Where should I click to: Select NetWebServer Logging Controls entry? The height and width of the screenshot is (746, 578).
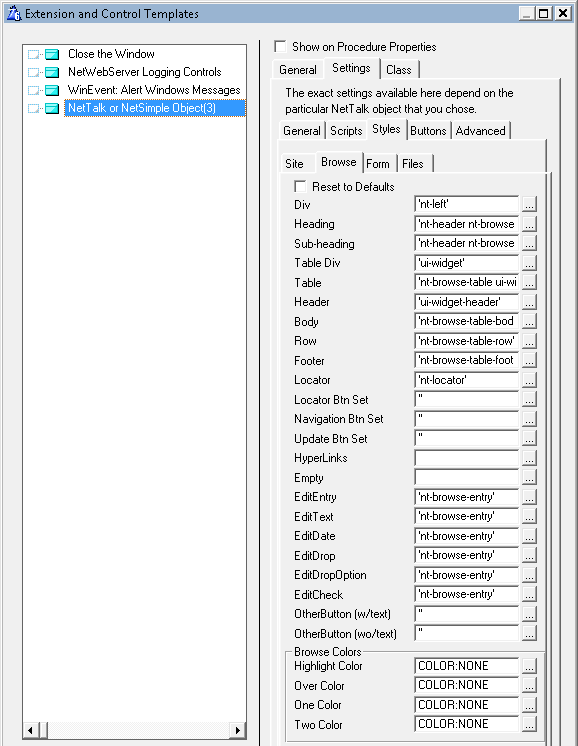point(145,72)
